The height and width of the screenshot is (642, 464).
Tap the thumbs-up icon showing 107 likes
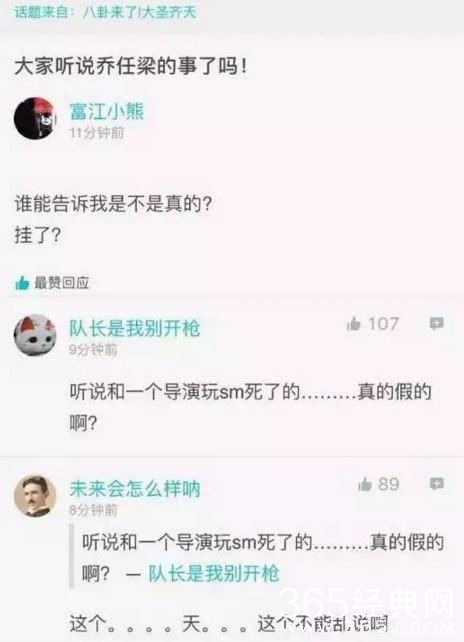tap(353, 324)
